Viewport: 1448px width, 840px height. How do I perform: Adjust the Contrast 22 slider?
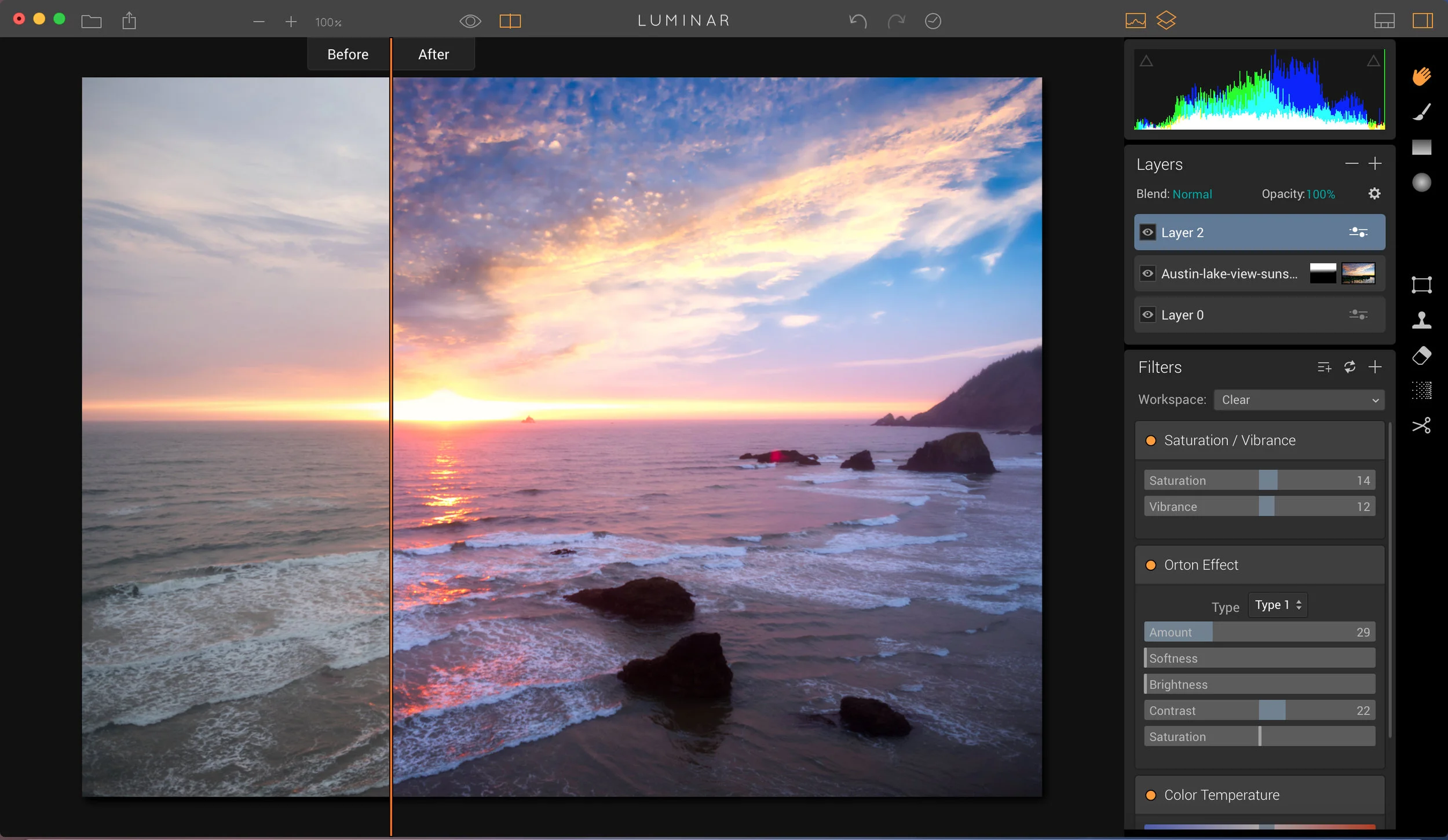pos(1259,710)
